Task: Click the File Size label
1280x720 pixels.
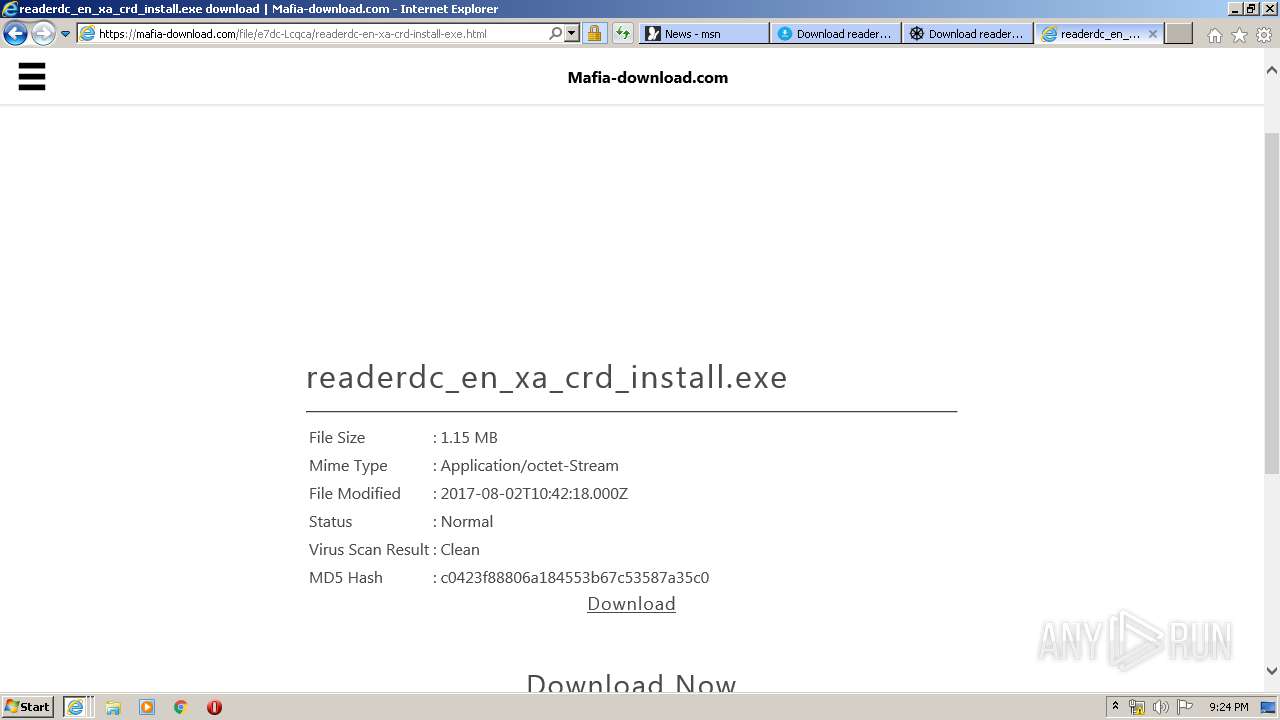Action: click(337, 437)
